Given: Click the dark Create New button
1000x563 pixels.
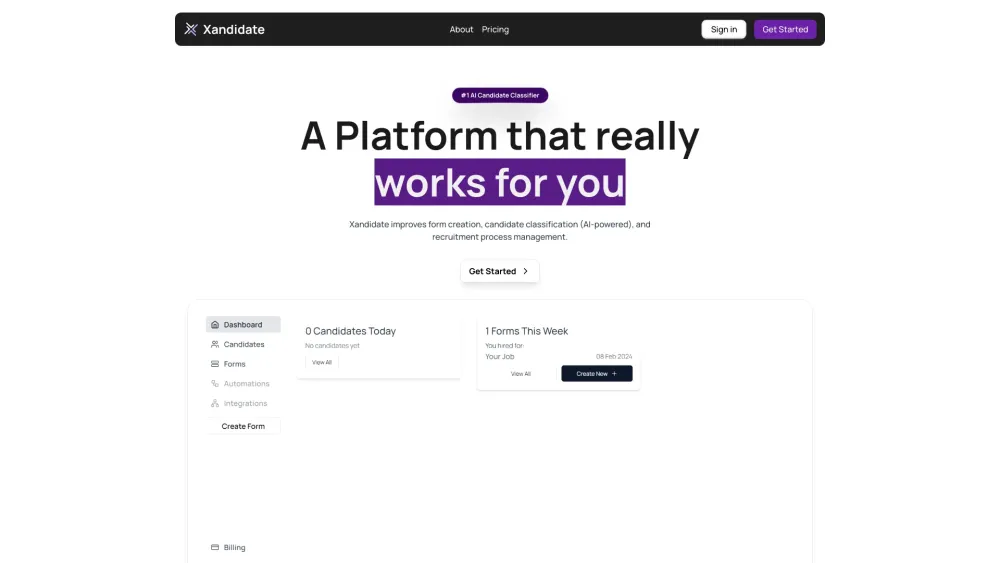Looking at the screenshot, I should coord(597,374).
